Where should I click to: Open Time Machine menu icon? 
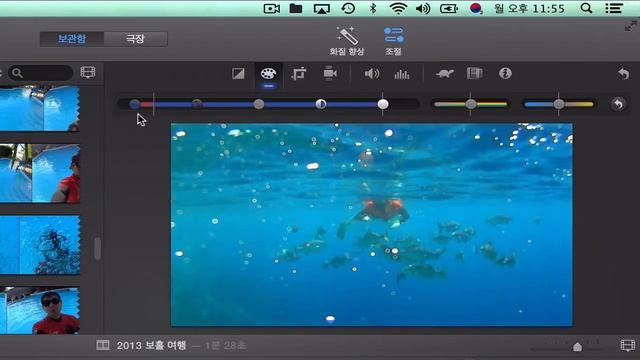click(348, 8)
